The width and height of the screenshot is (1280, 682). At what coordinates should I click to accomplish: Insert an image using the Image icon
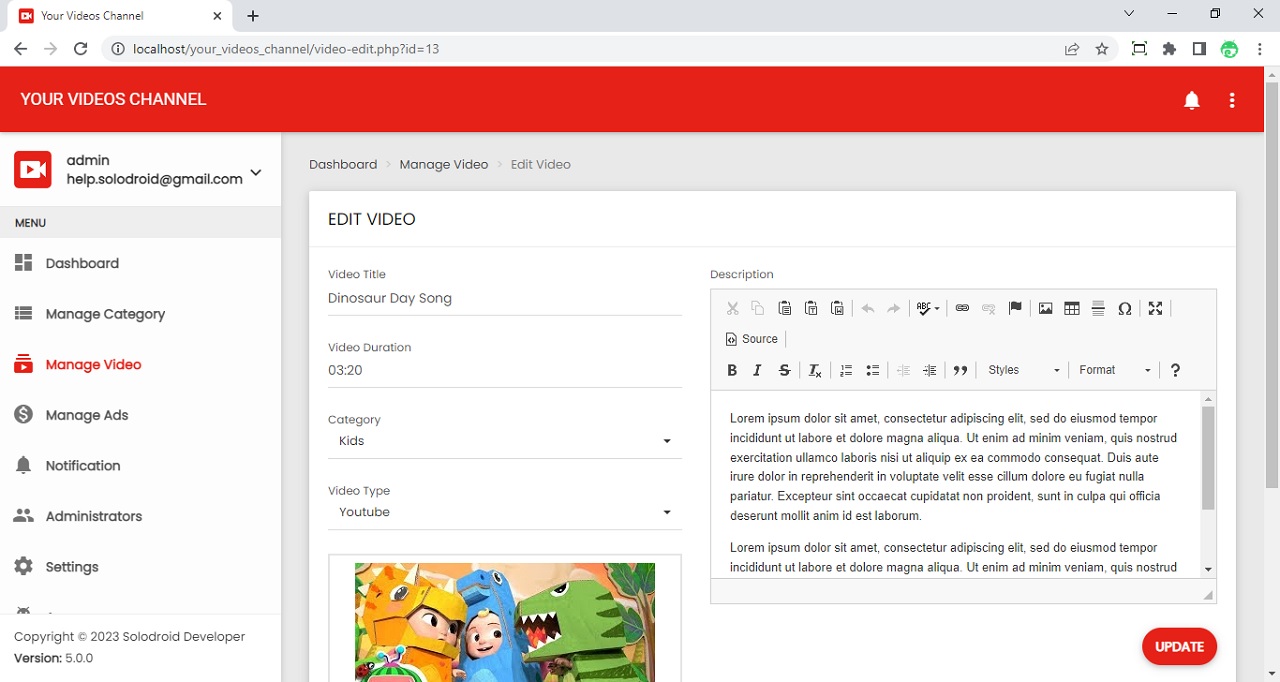click(1045, 308)
